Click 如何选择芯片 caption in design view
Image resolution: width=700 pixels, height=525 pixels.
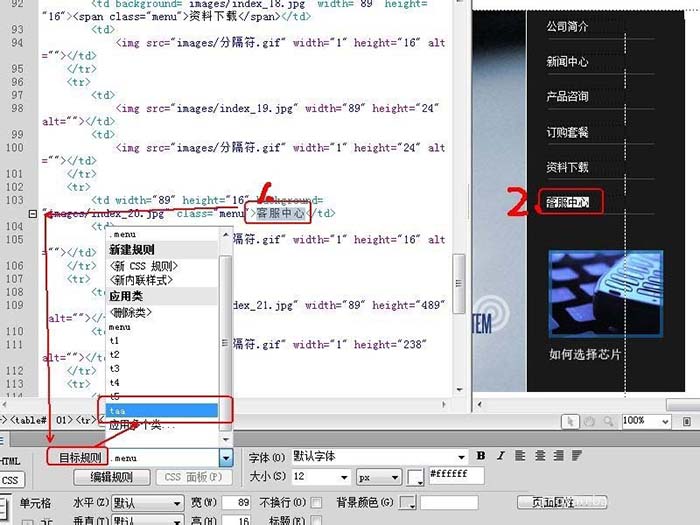[x=585, y=354]
